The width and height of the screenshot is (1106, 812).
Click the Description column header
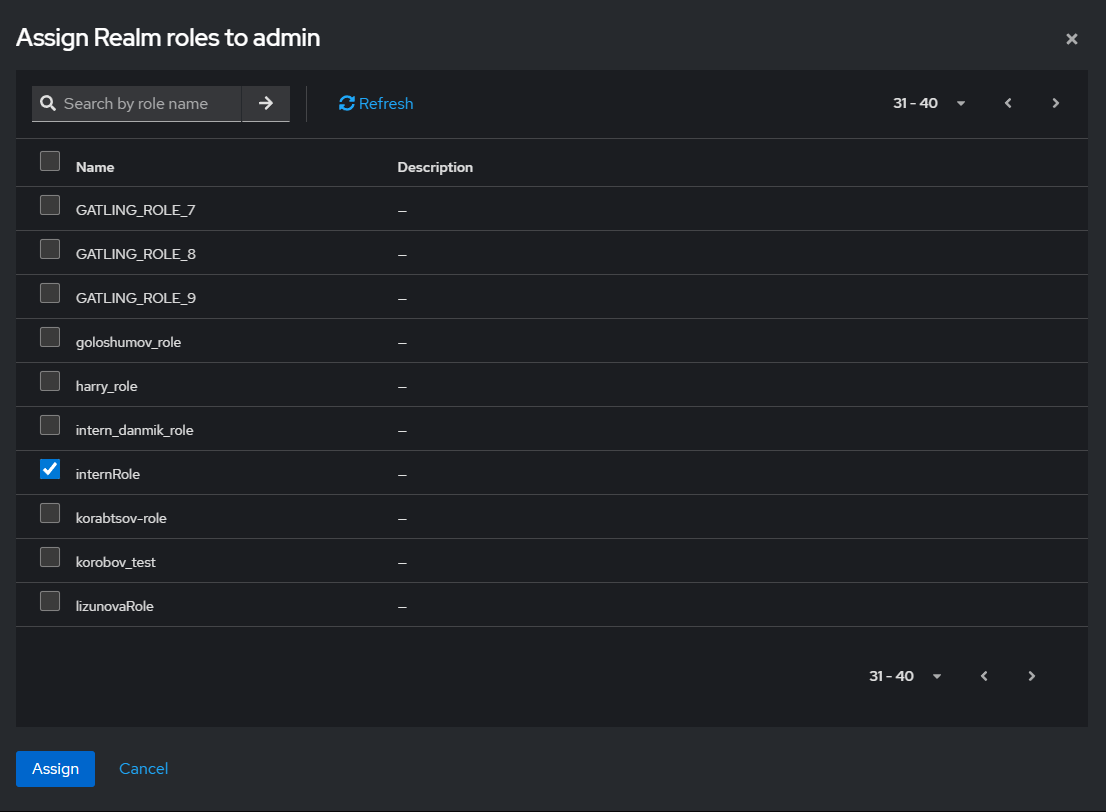point(435,167)
